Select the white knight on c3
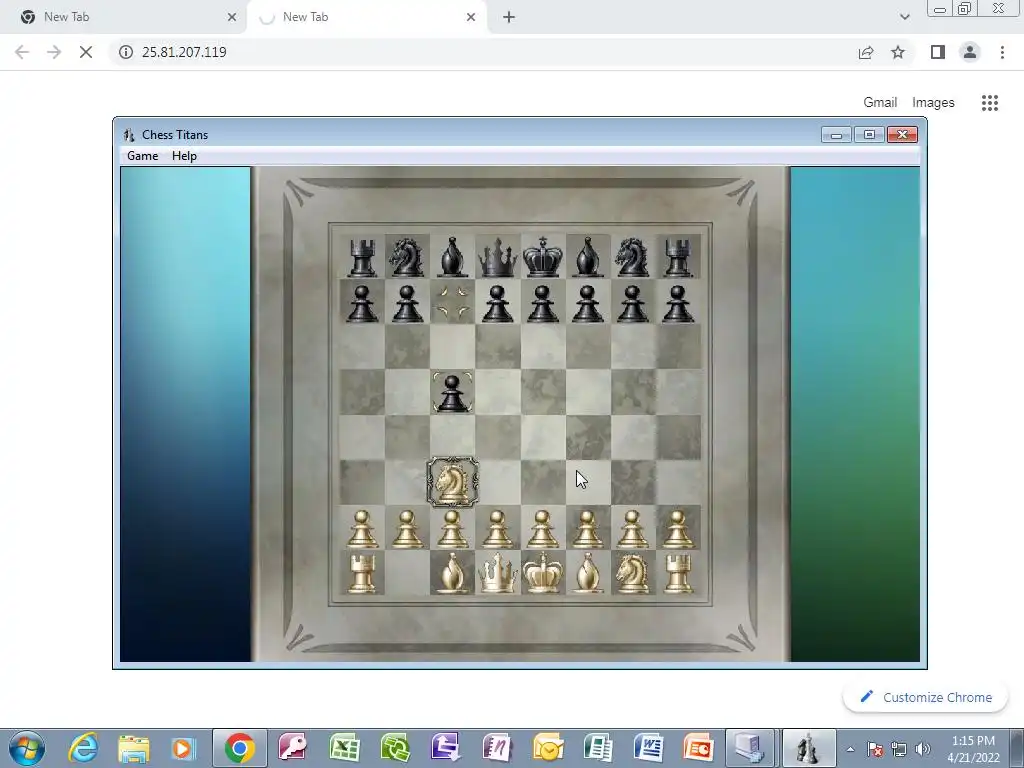Screen dimensions: 1024x768 [453, 483]
